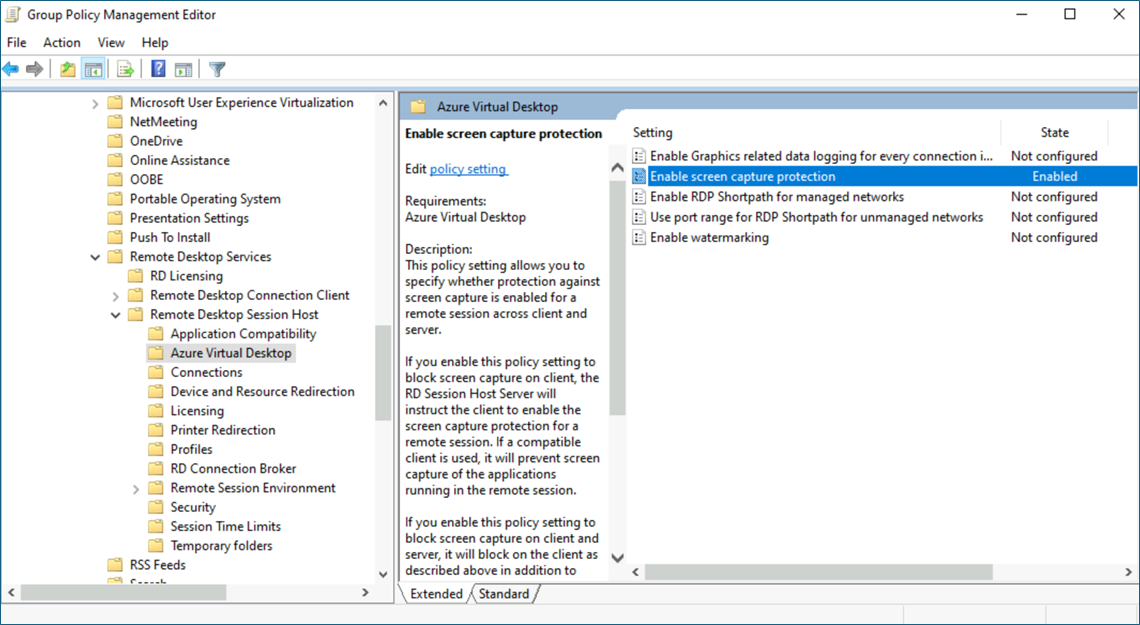1140x625 pixels.
Task: Toggle the Action Pane toolbar icon
Action: pos(184,69)
